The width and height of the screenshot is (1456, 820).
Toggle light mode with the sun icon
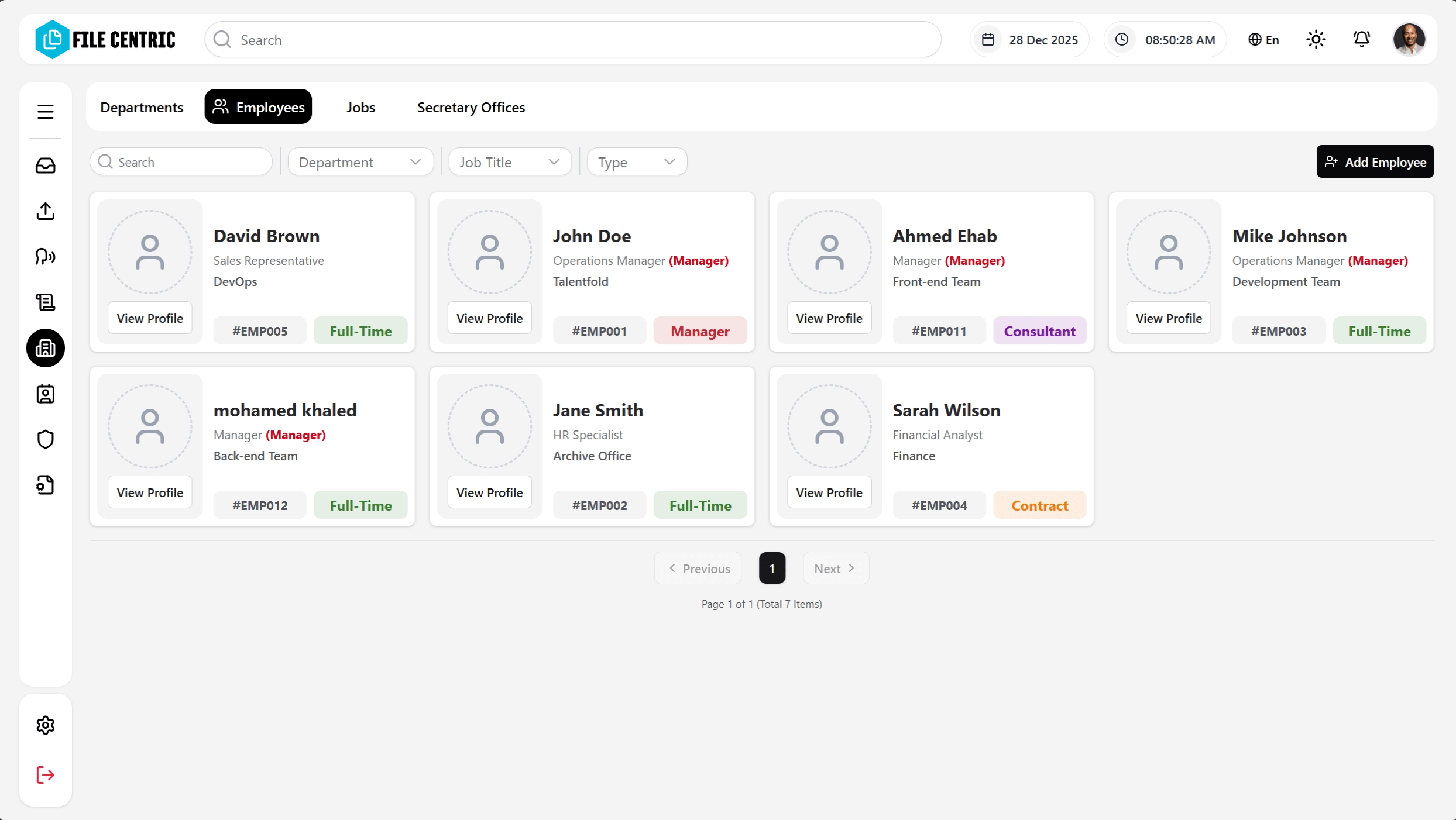(1316, 39)
